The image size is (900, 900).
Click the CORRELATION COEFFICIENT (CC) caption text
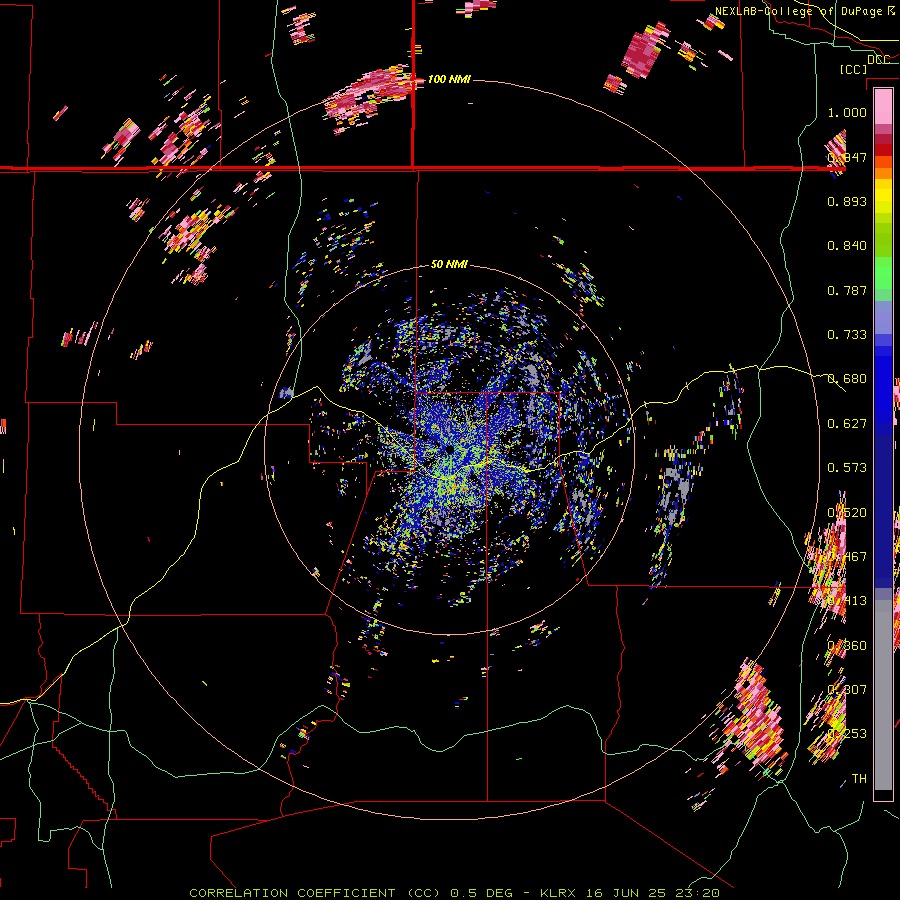pyautogui.click(x=315, y=893)
